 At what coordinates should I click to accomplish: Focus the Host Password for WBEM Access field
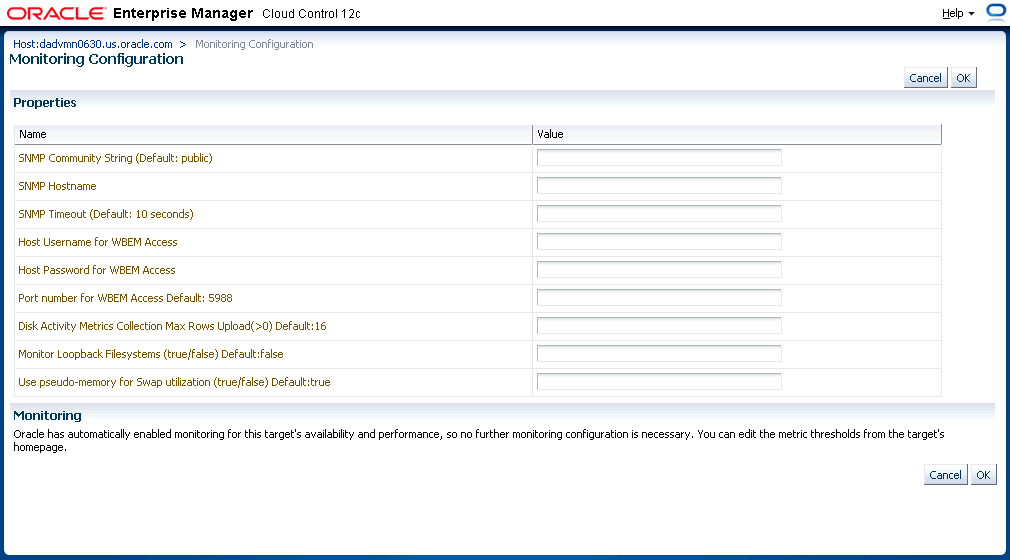(x=659, y=269)
